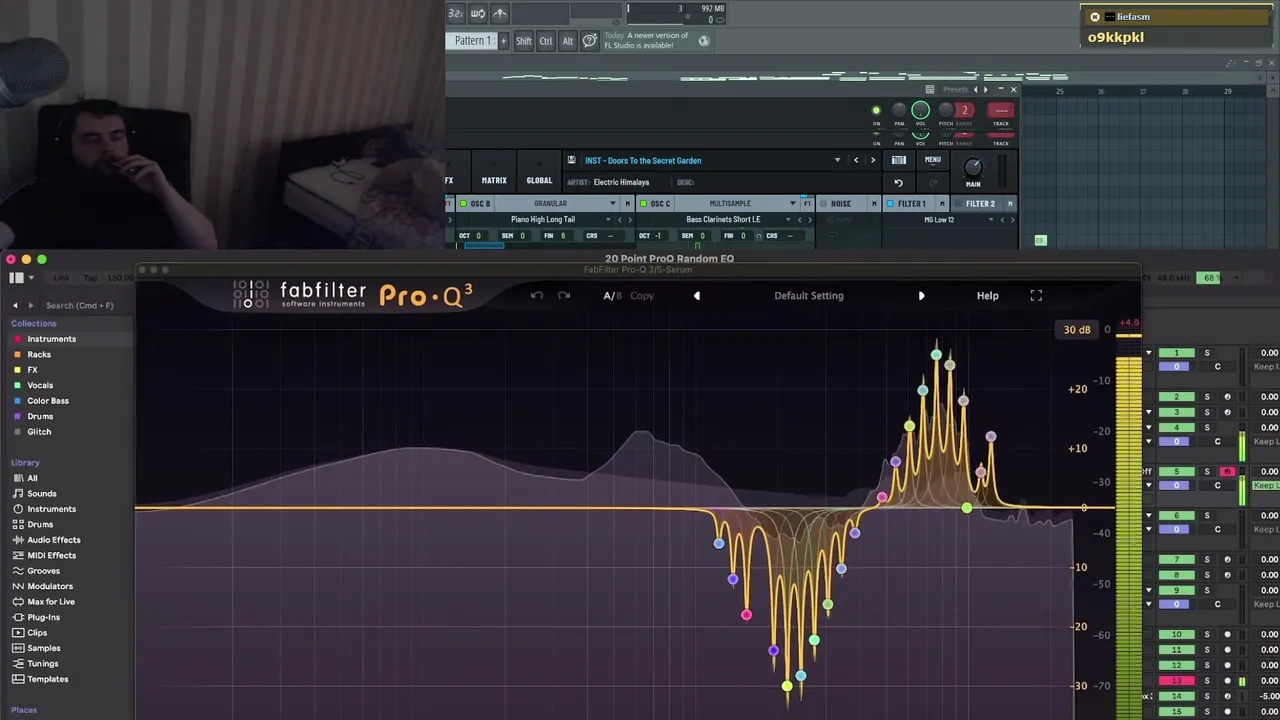Click the FL plugin window options icon beside Presets
This screenshot has height=720, width=1280.
(930, 90)
